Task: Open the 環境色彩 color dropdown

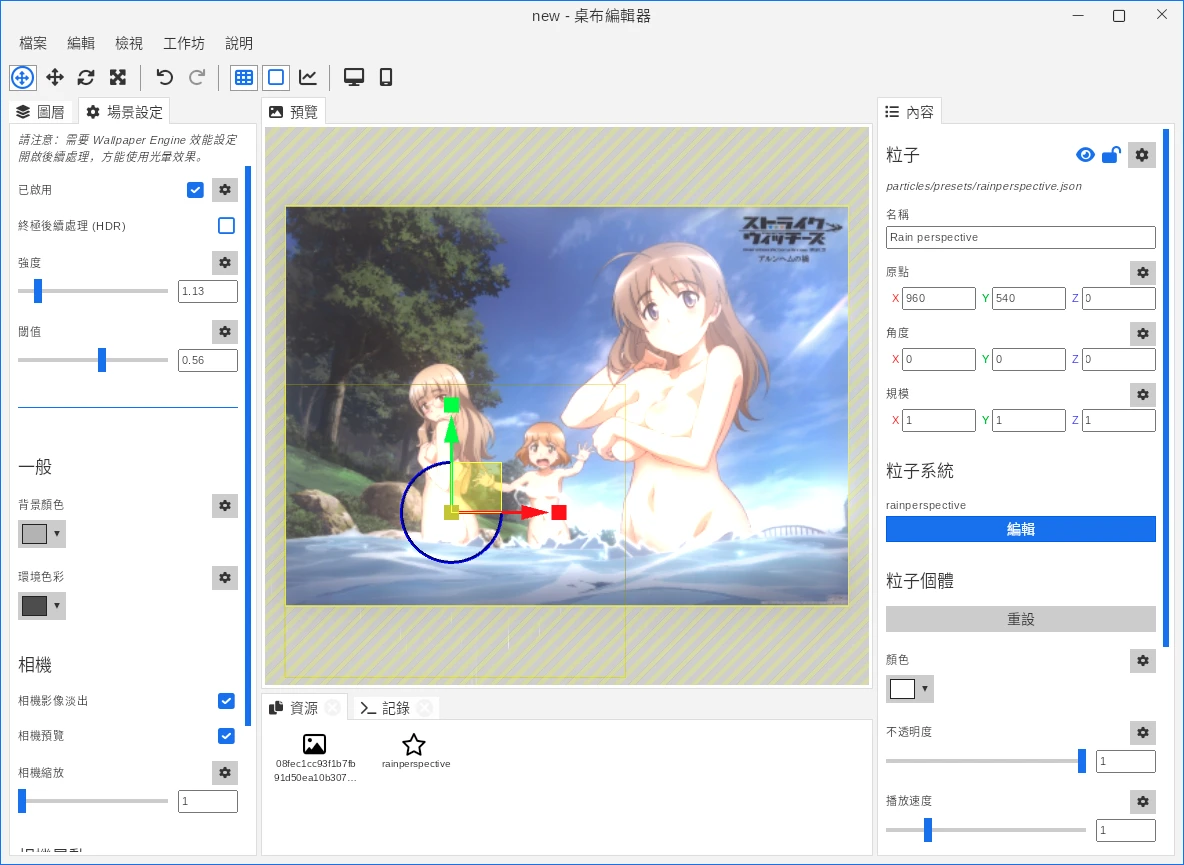Action: pyautogui.click(x=42, y=605)
